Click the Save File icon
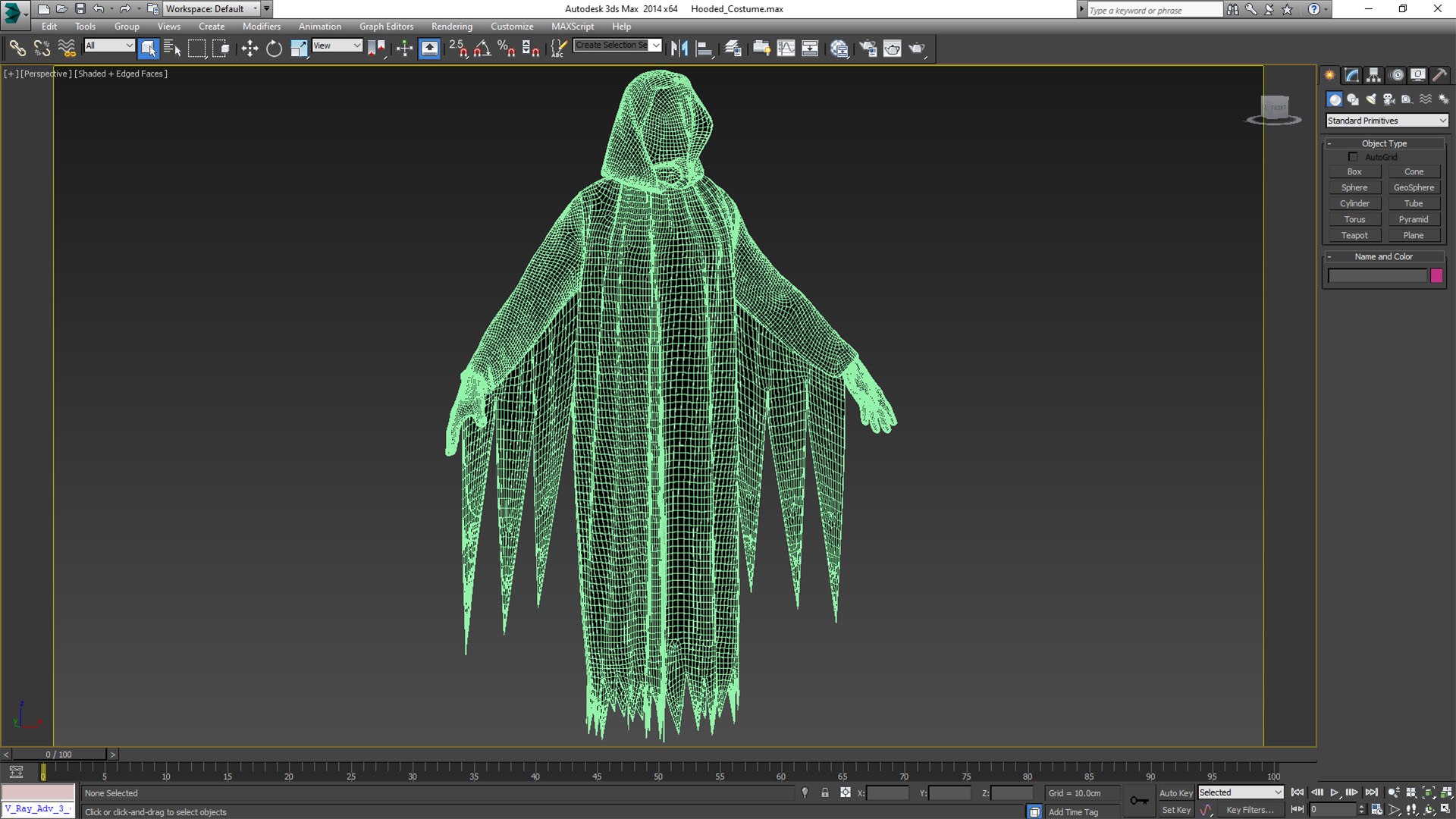This screenshot has height=819, width=1456. (80, 9)
